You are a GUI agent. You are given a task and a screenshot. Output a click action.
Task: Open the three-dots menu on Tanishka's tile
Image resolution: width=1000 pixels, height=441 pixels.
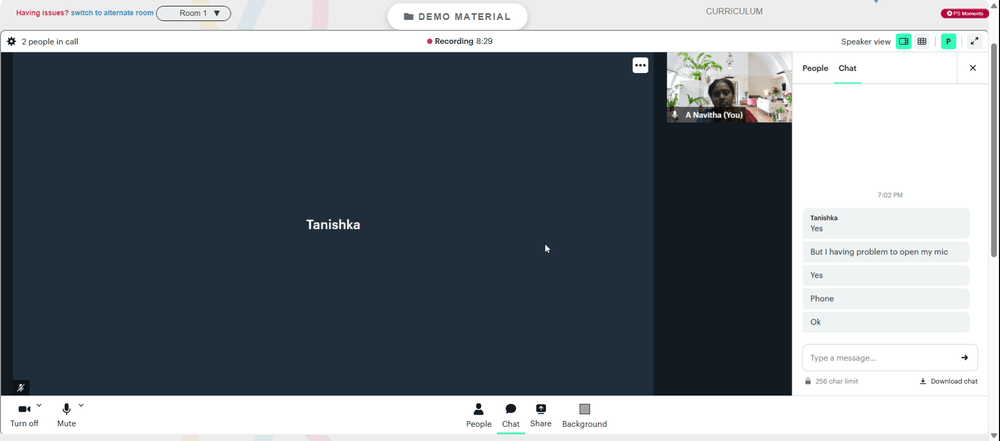pyautogui.click(x=640, y=65)
